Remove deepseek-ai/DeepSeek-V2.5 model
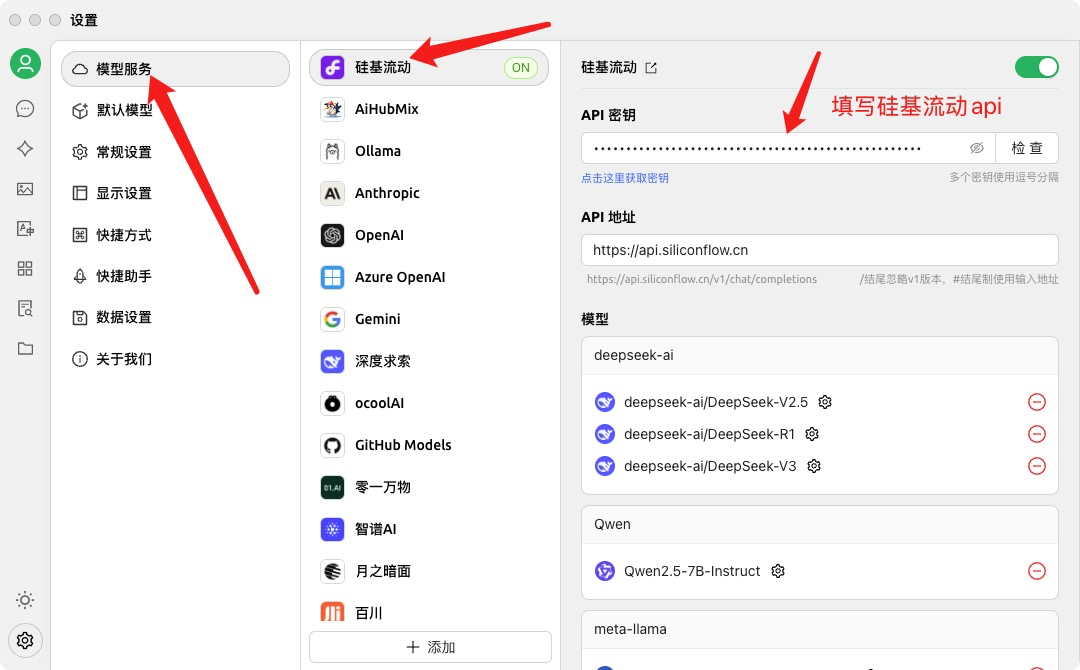This screenshot has width=1080, height=670. (x=1037, y=402)
